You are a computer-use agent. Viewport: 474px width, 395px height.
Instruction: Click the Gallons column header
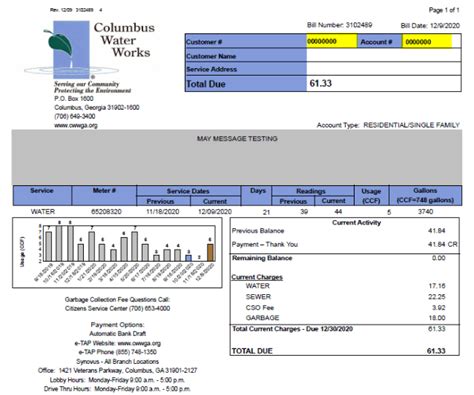coord(425,195)
